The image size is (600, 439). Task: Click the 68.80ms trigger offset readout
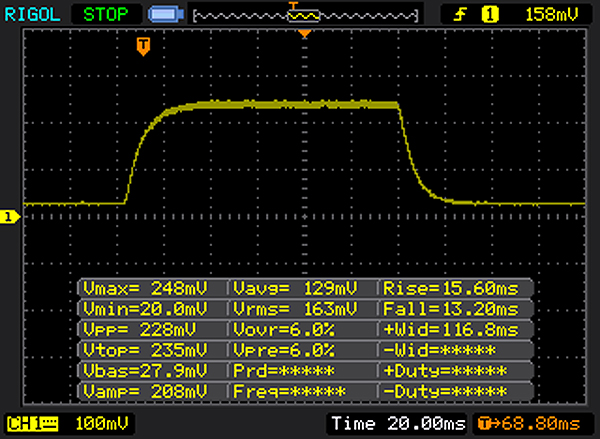coord(530,424)
